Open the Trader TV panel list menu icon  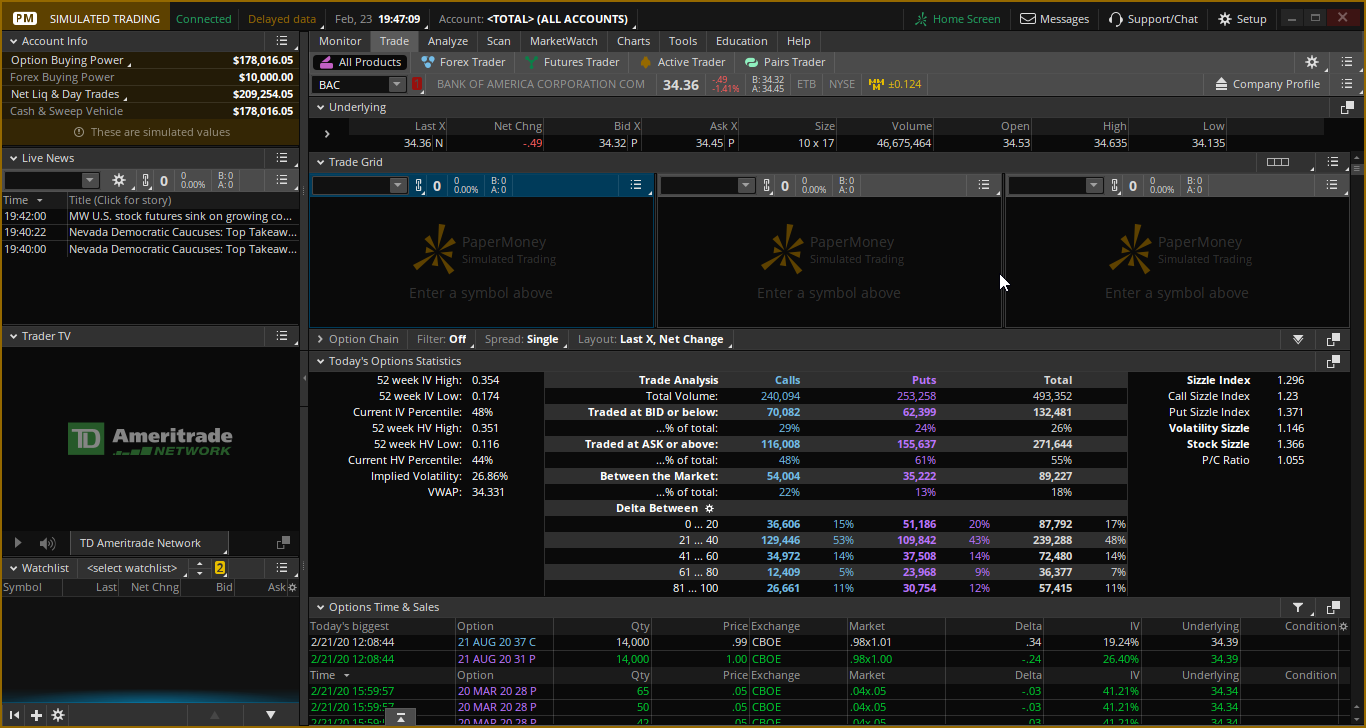click(283, 336)
